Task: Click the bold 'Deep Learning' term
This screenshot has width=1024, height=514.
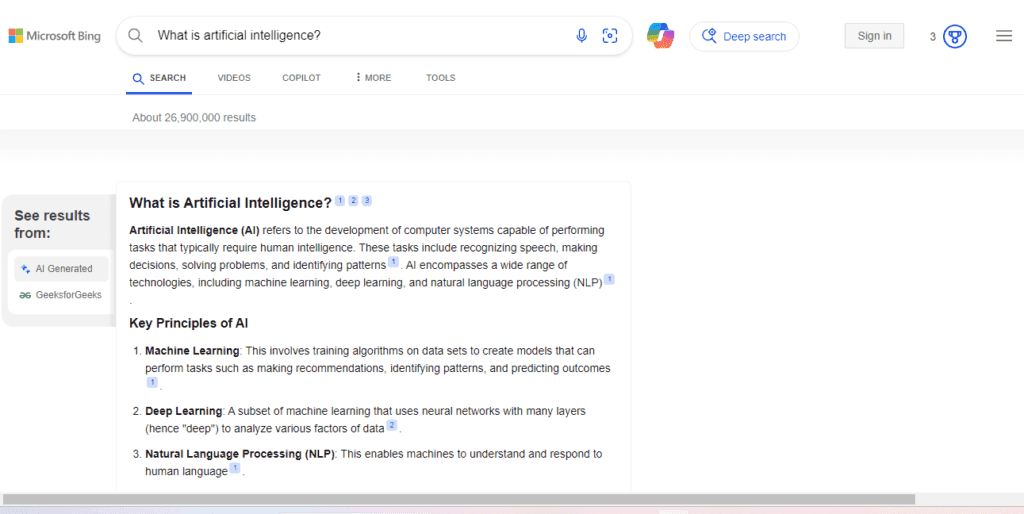Action: point(184,411)
